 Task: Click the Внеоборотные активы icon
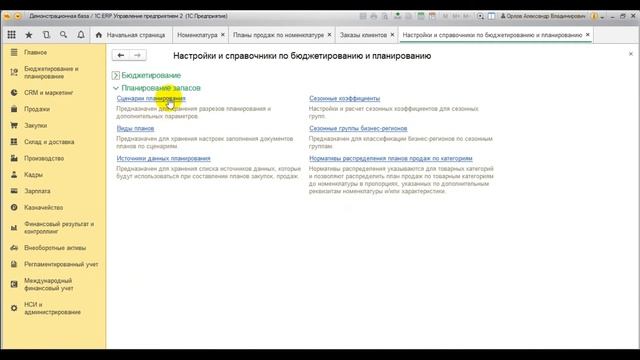coord(14,248)
